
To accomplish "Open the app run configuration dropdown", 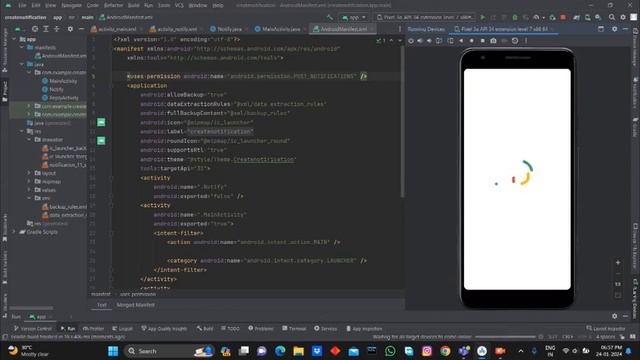I will [x=353, y=18].
